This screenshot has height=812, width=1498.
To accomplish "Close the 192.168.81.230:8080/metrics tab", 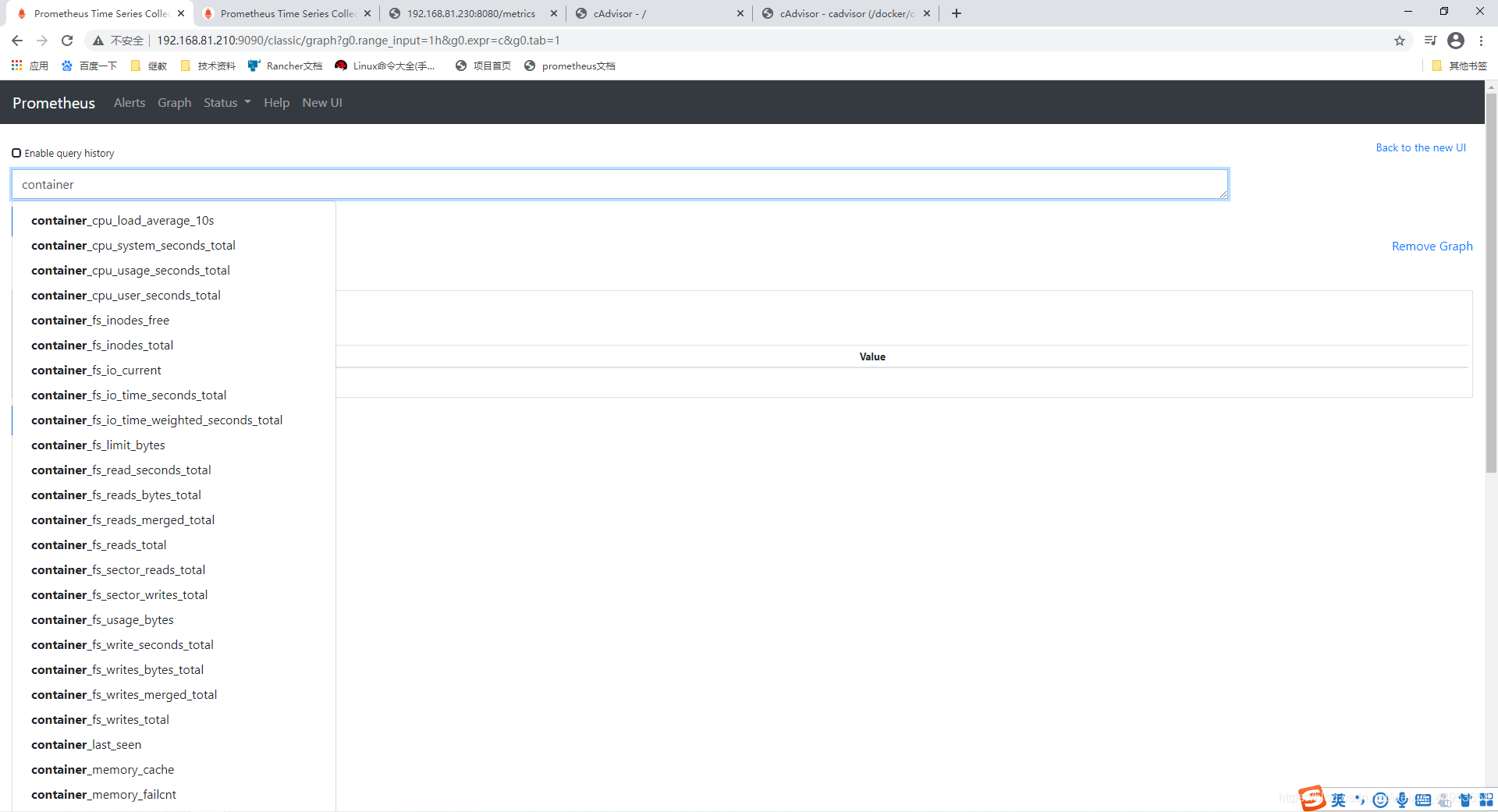I will 554,13.
